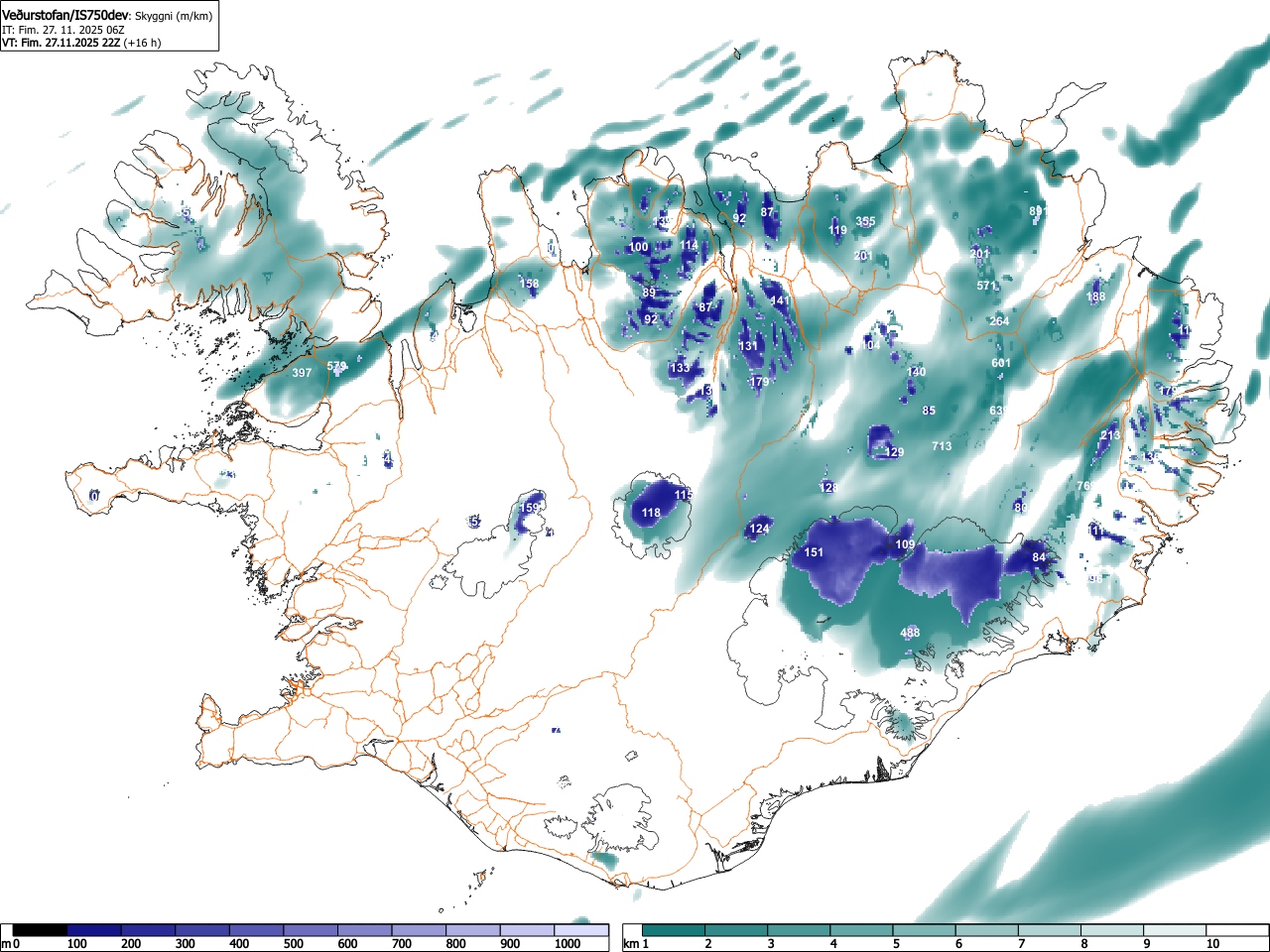Select the VT: Fim. 27.11.2025 22Z (+16 h) line

(x=81, y=43)
